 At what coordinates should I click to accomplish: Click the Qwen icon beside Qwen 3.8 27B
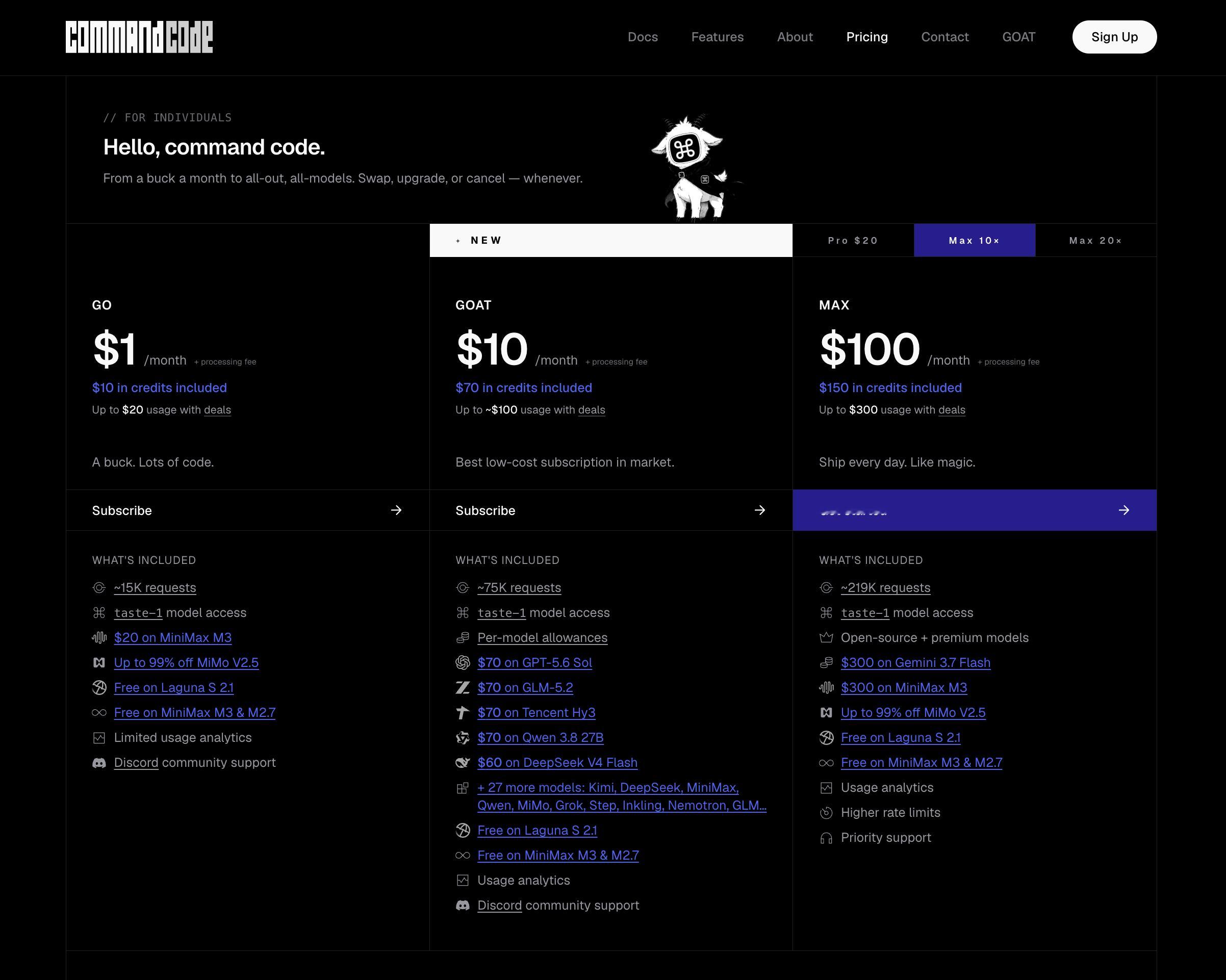pyautogui.click(x=463, y=738)
